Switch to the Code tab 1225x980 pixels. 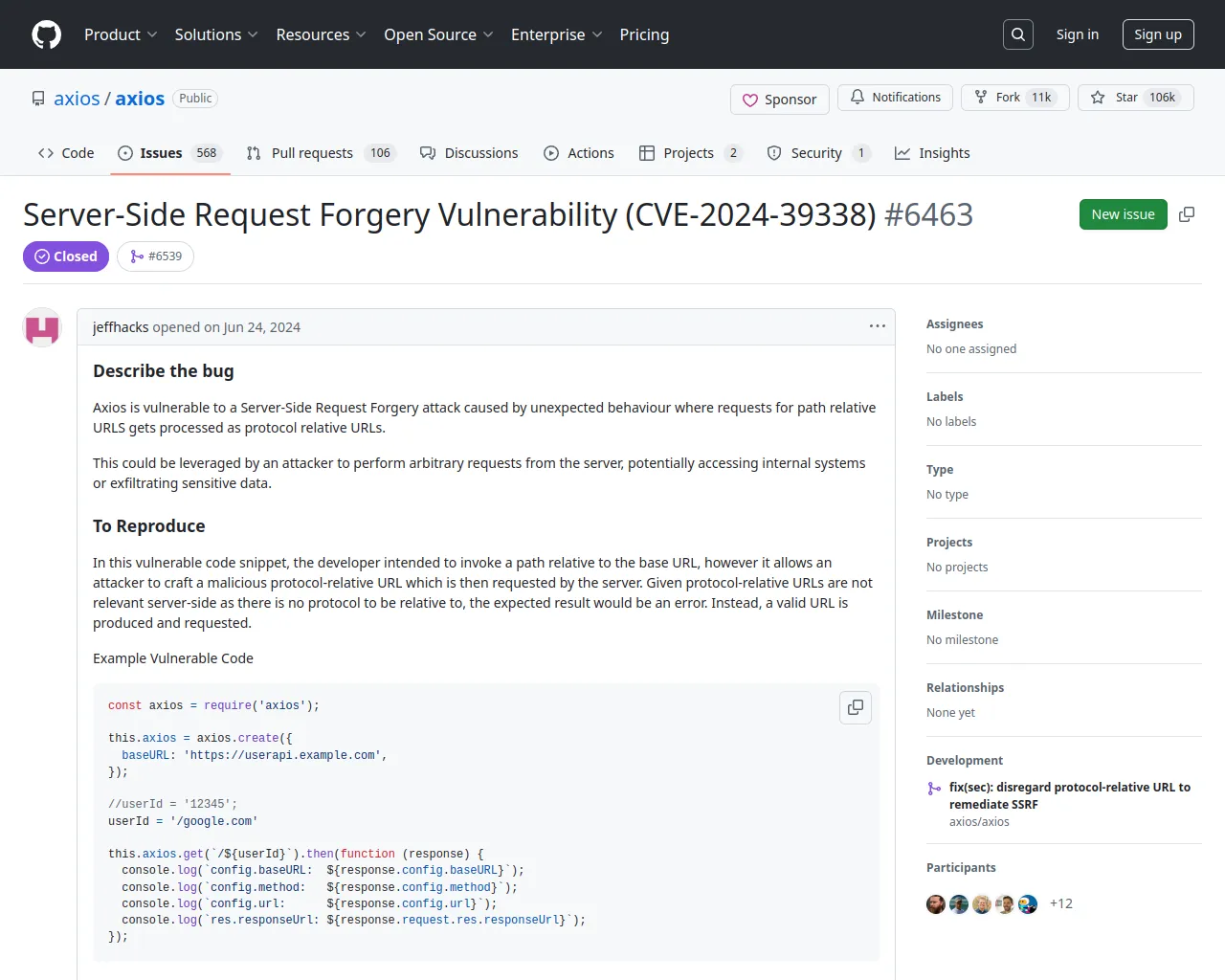click(x=66, y=153)
